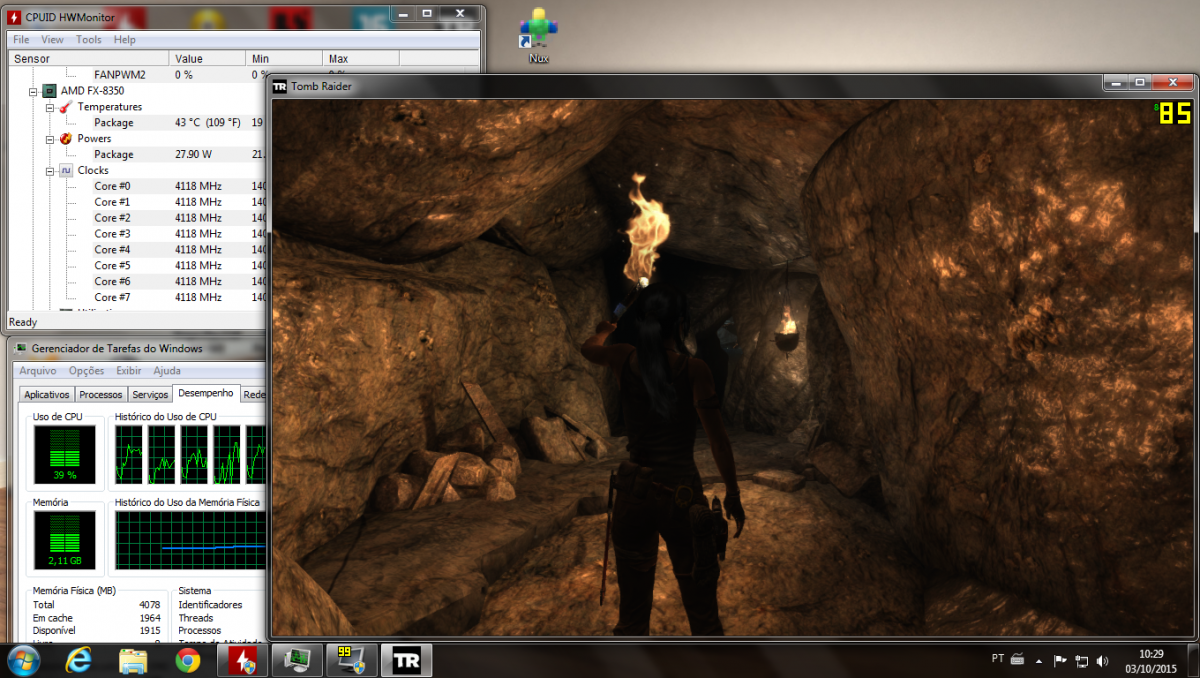Switch to Task Manager via its taskbar button
The height and width of the screenshot is (678, 1200).
[x=298, y=660]
